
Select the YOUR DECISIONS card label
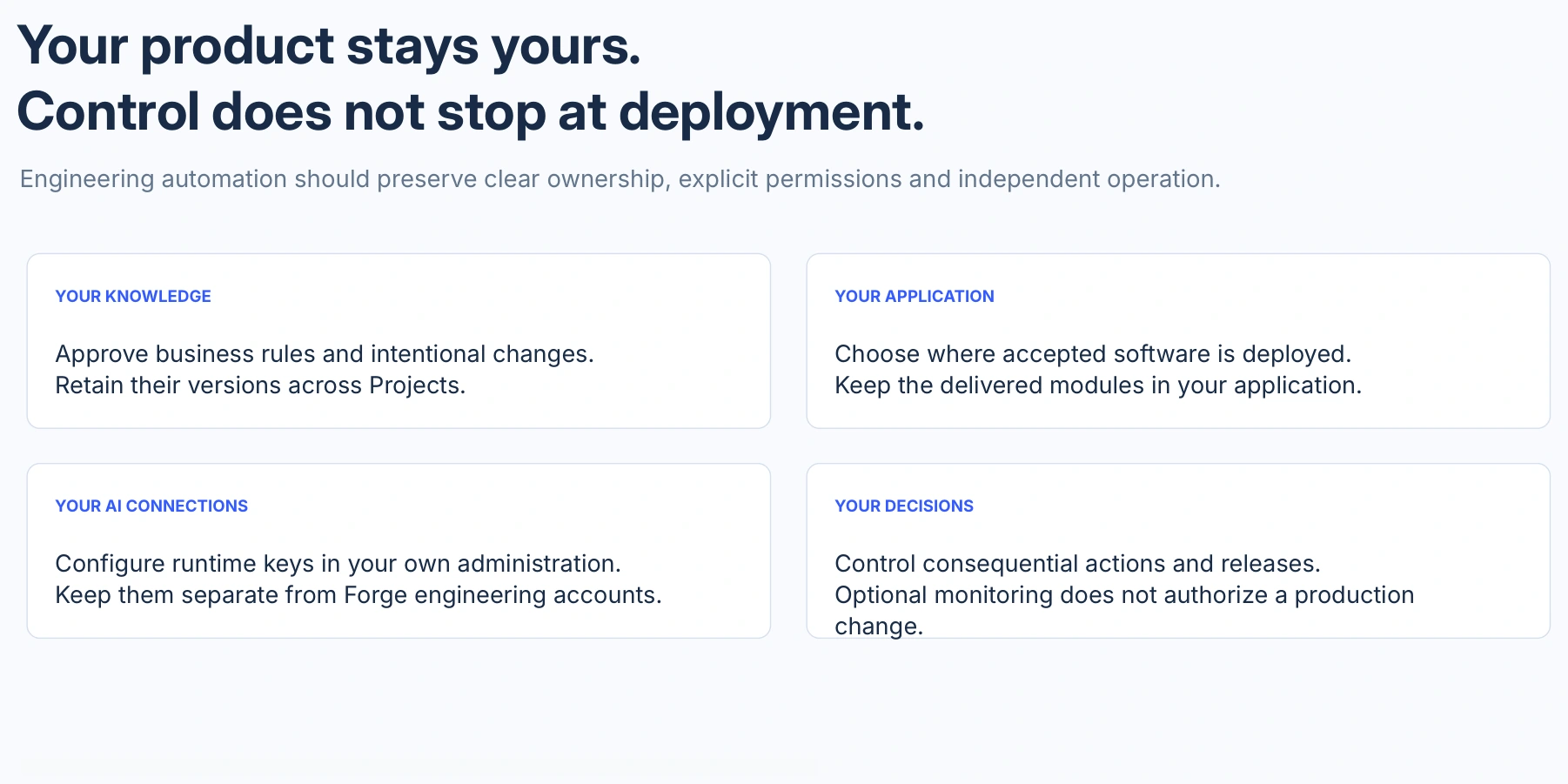904,506
